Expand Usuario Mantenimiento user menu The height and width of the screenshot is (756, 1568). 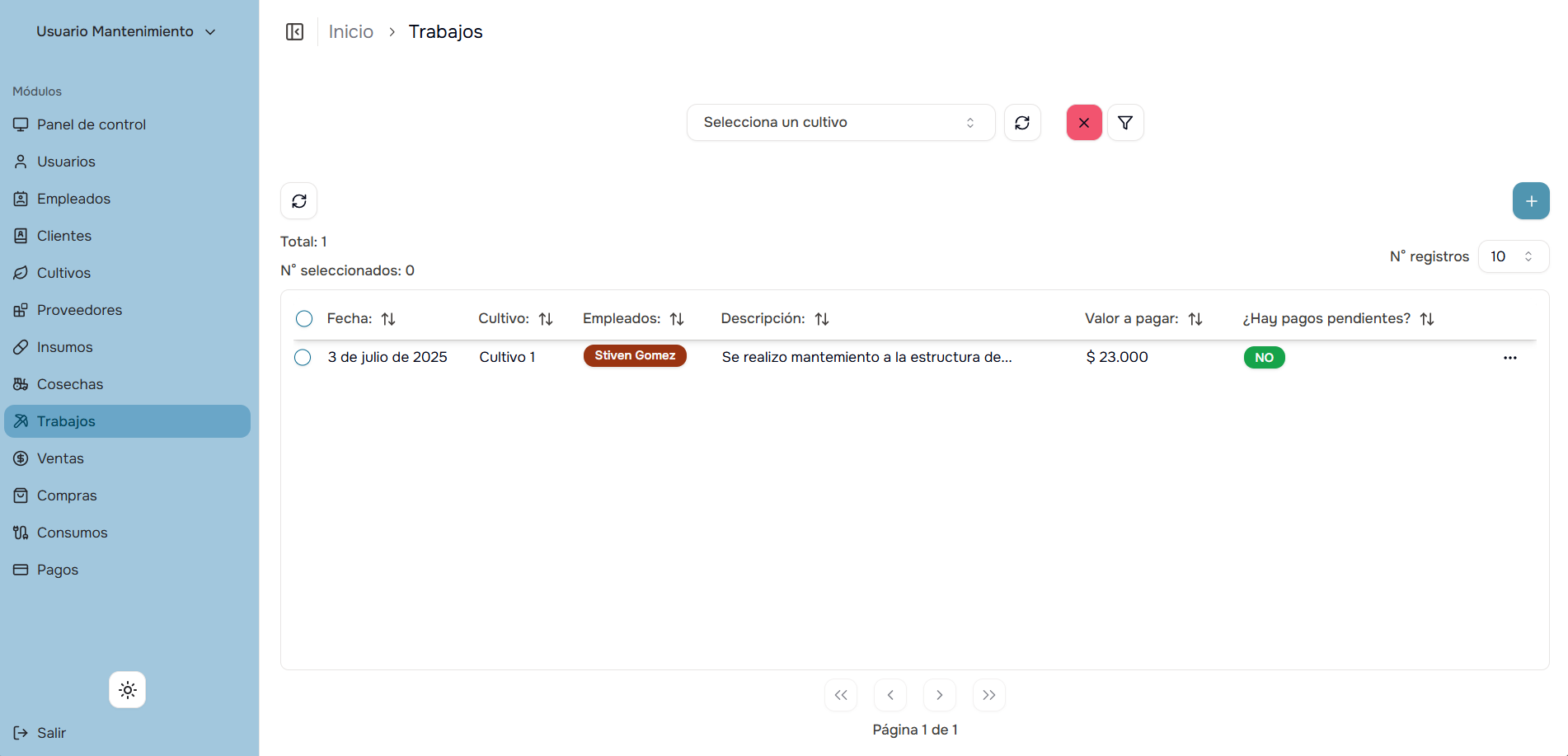(x=125, y=31)
